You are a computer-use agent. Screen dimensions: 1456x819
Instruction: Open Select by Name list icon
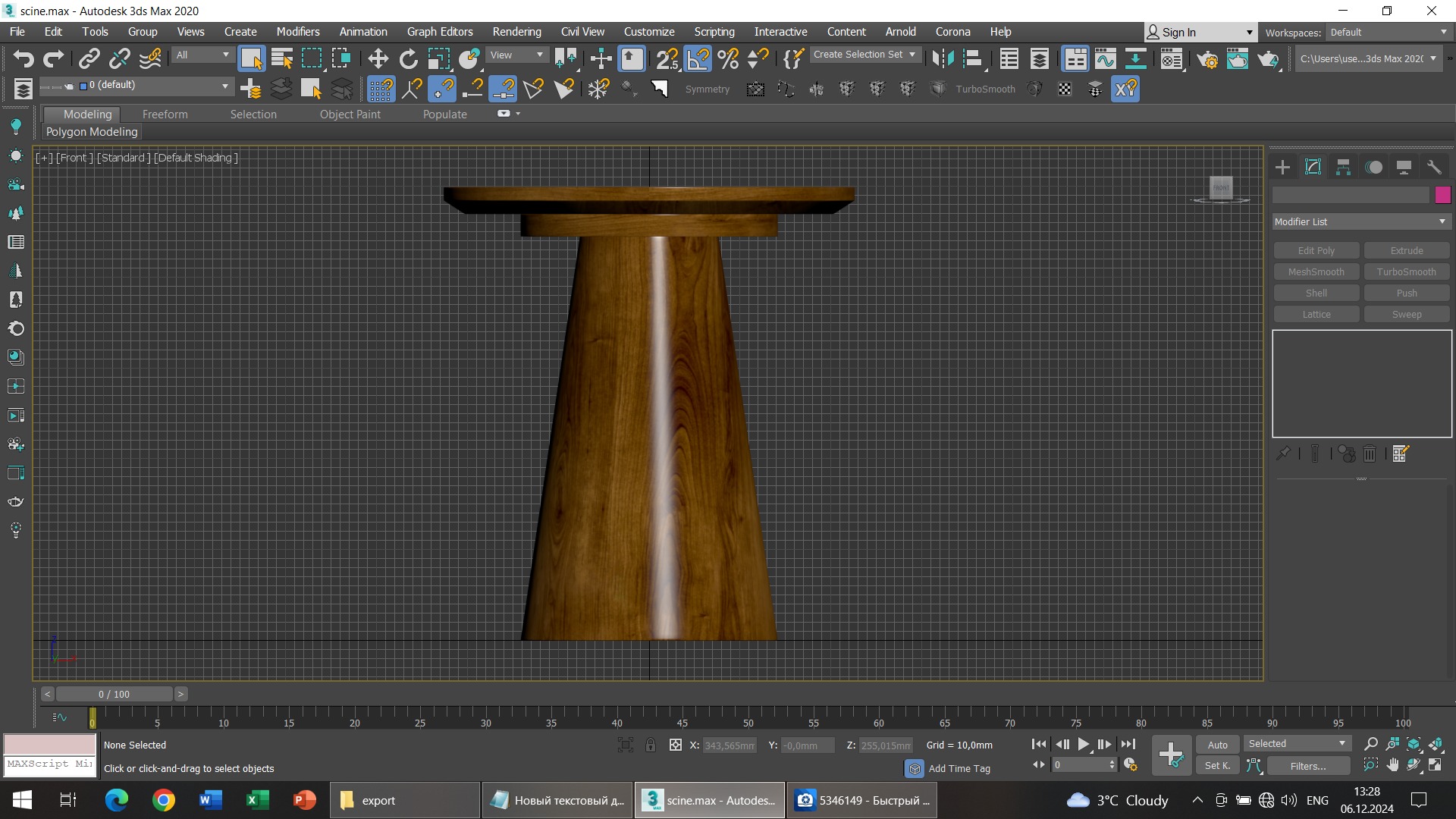281,58
